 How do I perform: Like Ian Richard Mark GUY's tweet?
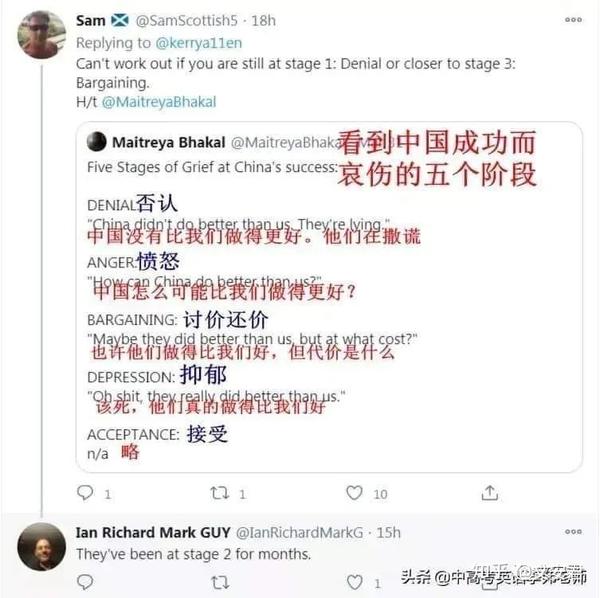(354, 582)
